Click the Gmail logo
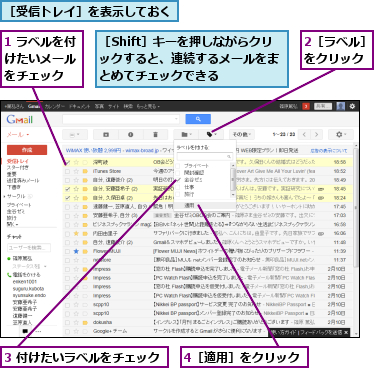The height and width of the screenshot is (368, 374). (20, 119)
